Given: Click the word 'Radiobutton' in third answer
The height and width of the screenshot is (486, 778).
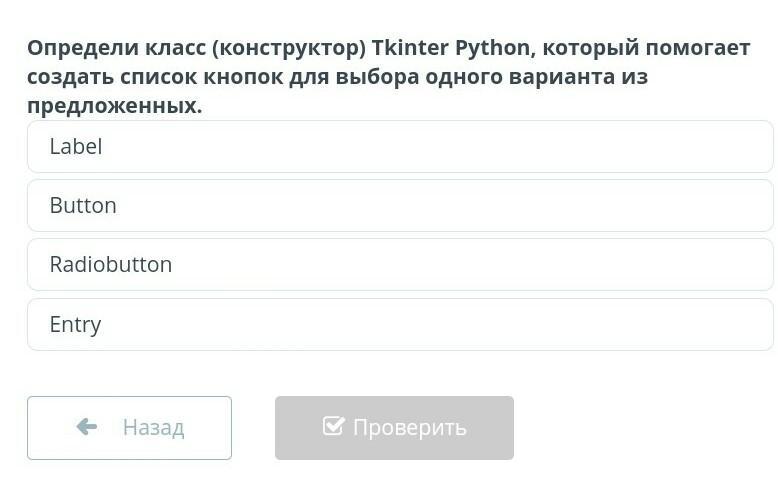Looking at the screenshot, I should click(x=111, y=265).
